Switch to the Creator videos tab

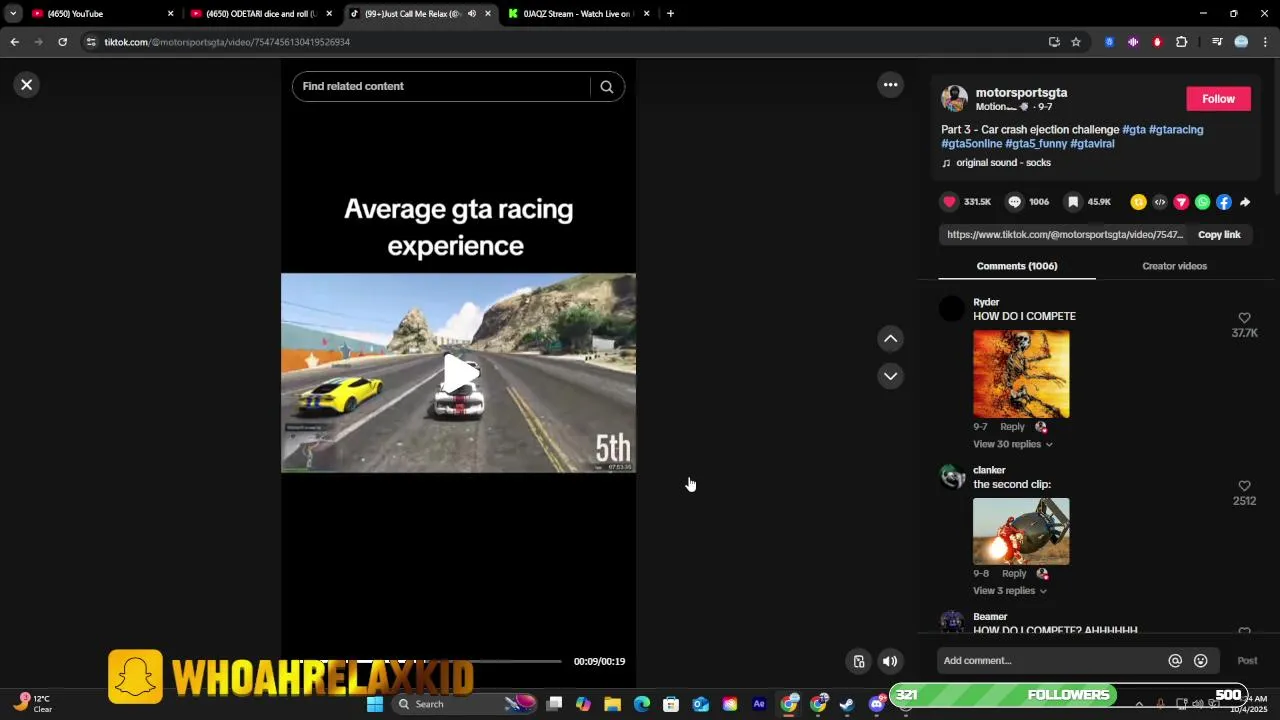coord(1174,266)
